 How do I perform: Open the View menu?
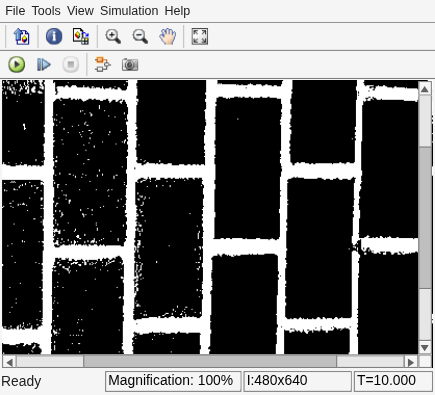[80, 11]
